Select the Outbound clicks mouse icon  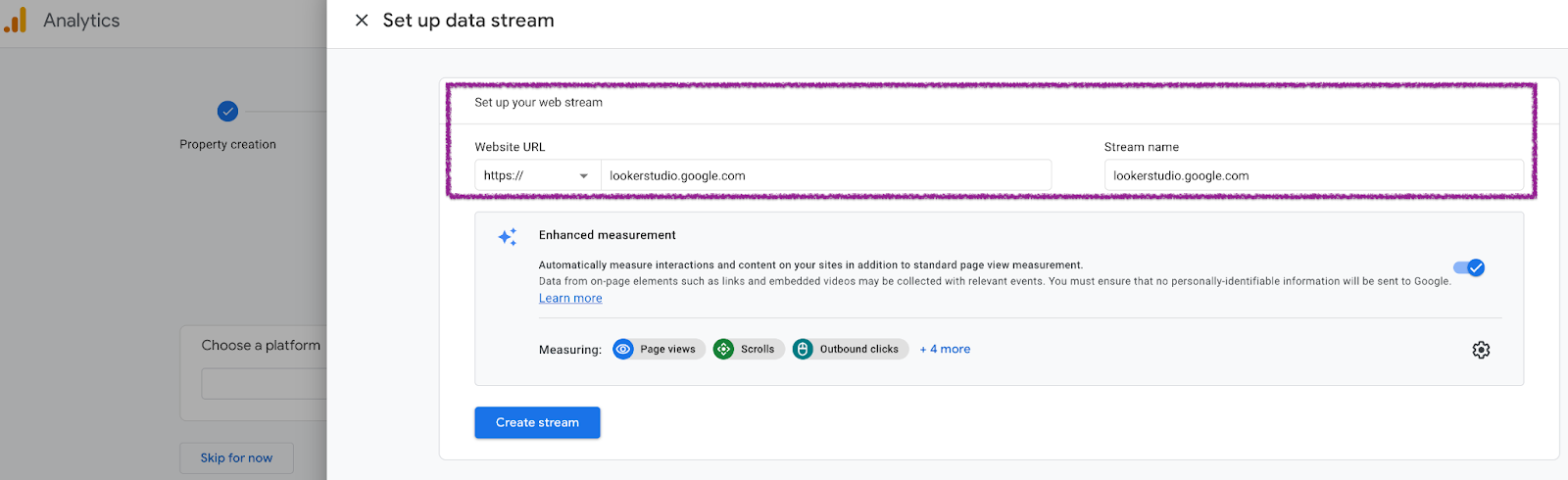[x=803, y=349]
